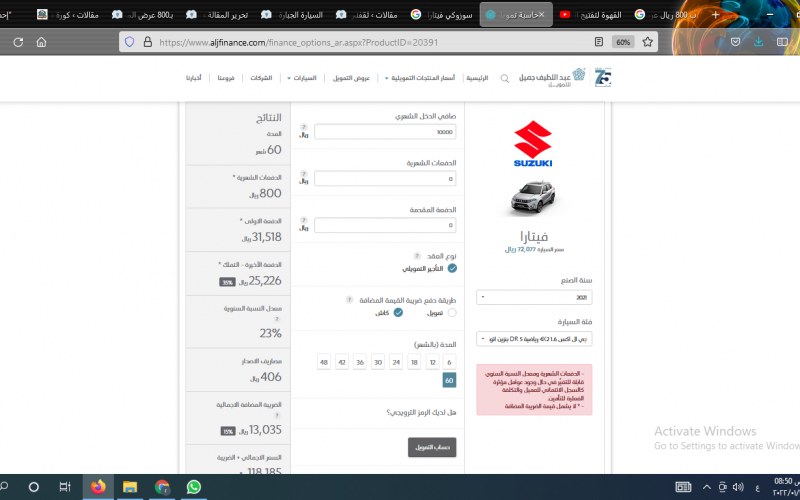Click the Abdul Latif Jameel logo
This screenshot has width=800, height=500.
coord(552,77)
